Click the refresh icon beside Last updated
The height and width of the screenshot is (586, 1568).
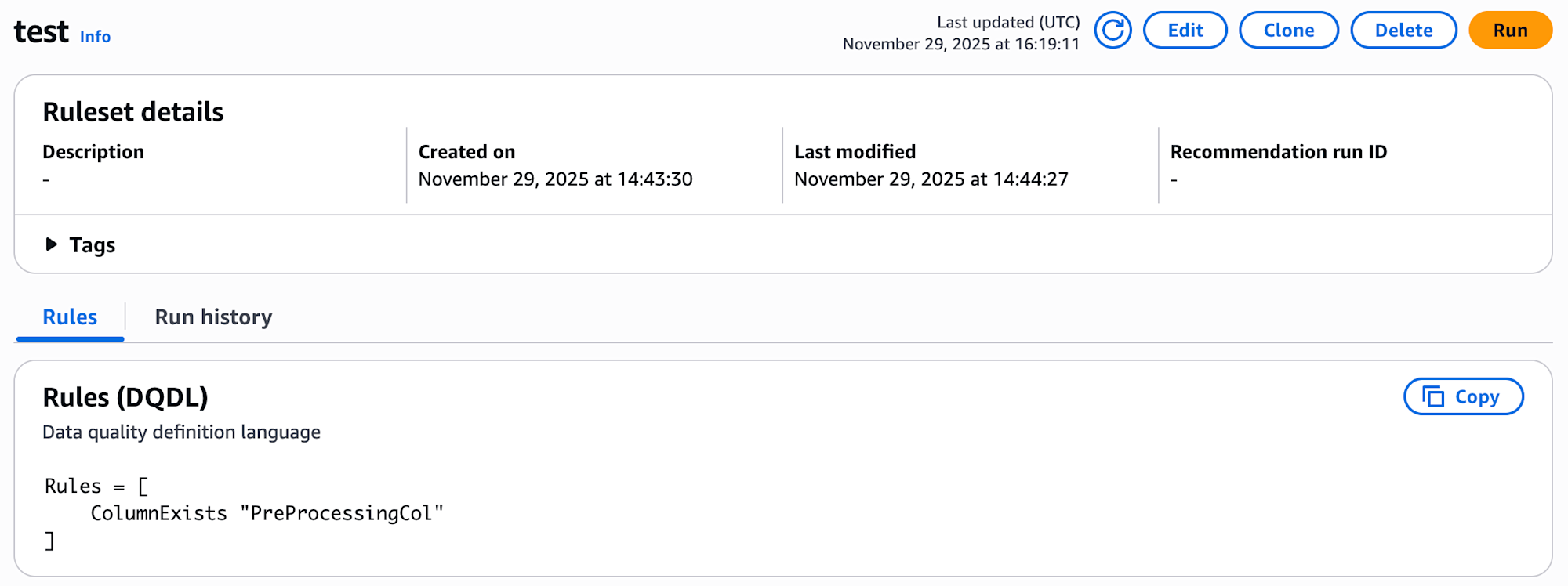1112,31
